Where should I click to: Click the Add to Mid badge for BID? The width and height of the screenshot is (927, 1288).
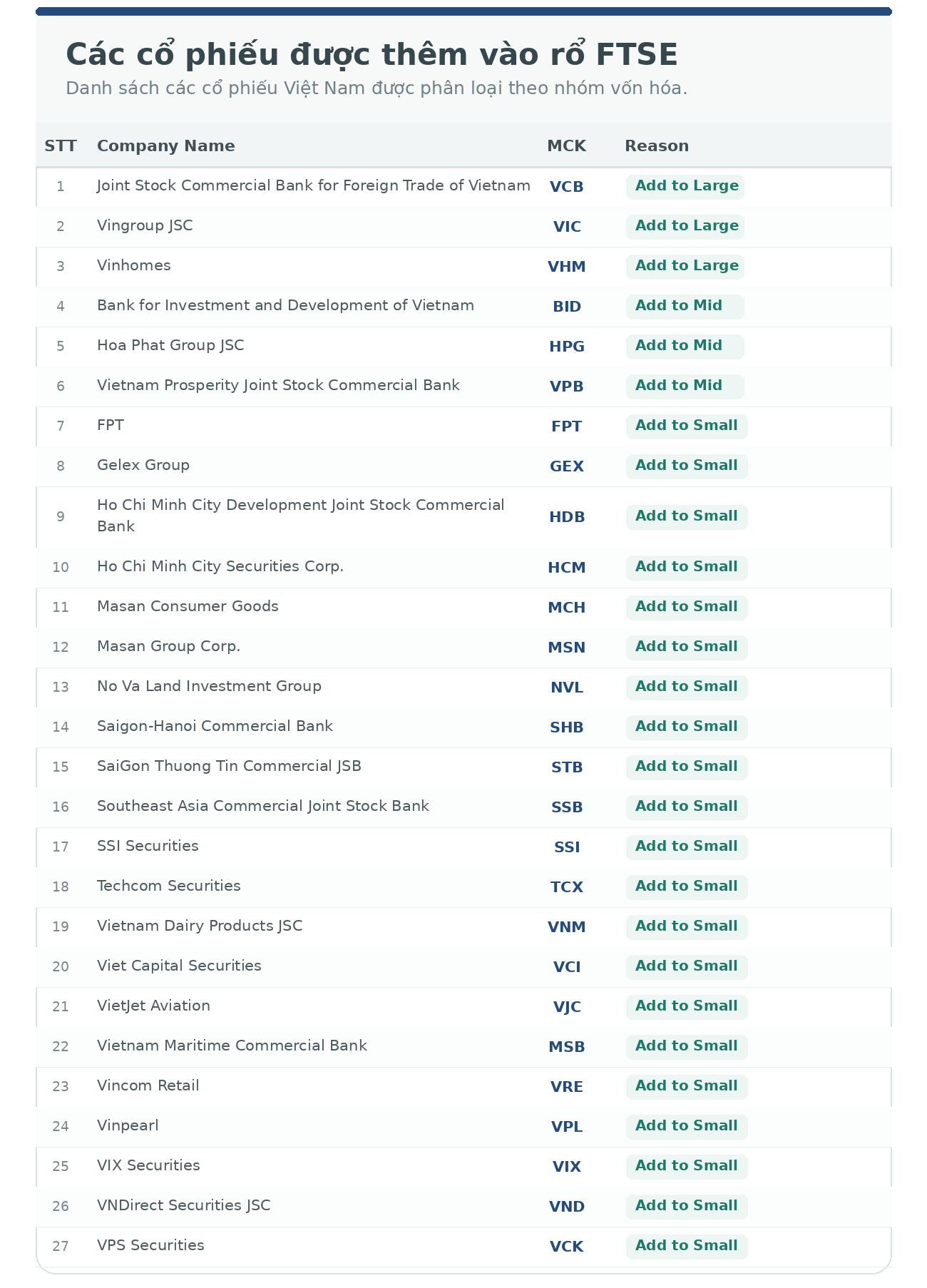[685, 306]
